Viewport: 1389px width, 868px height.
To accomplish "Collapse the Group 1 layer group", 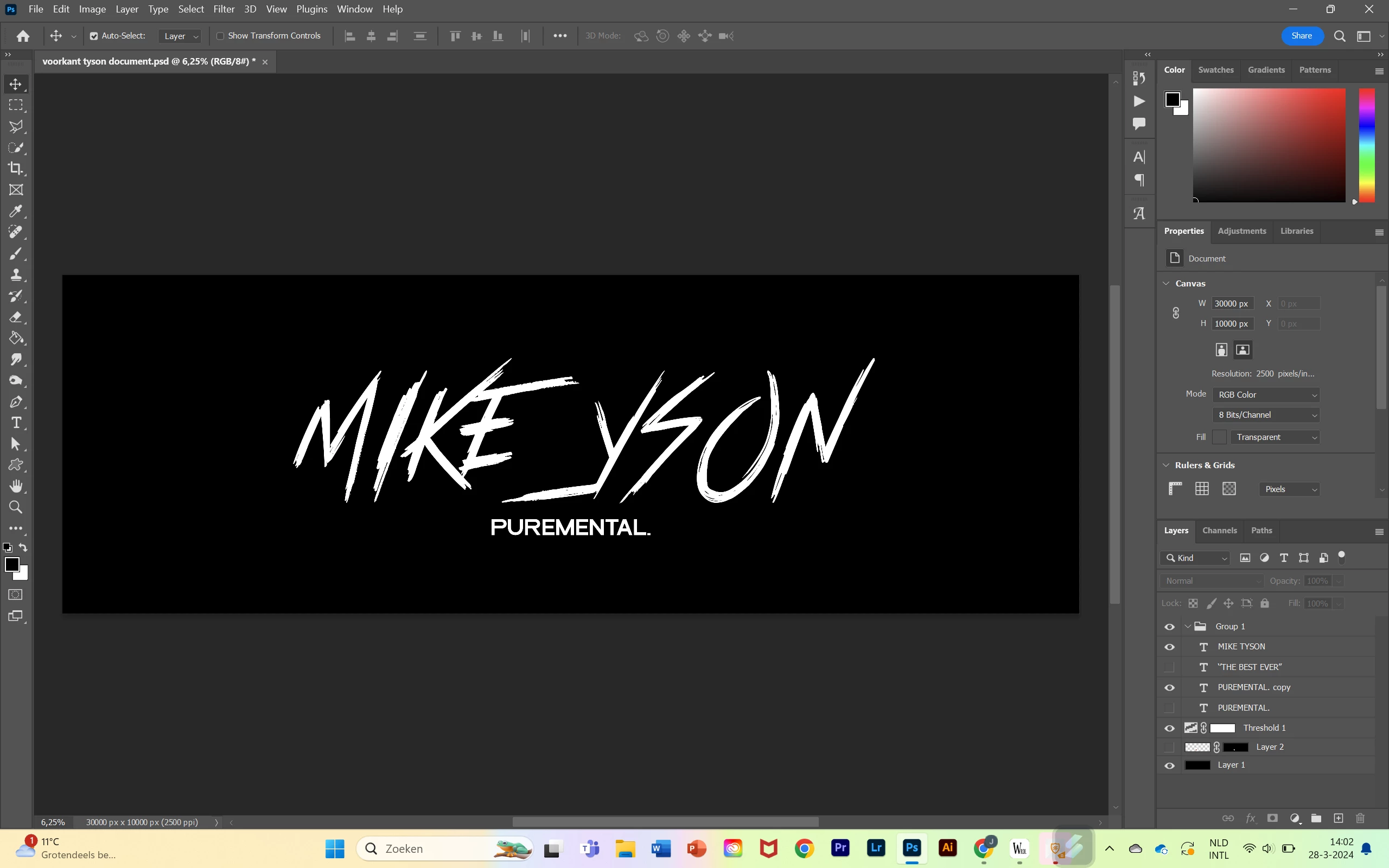I will click(x=1188, y=626).
